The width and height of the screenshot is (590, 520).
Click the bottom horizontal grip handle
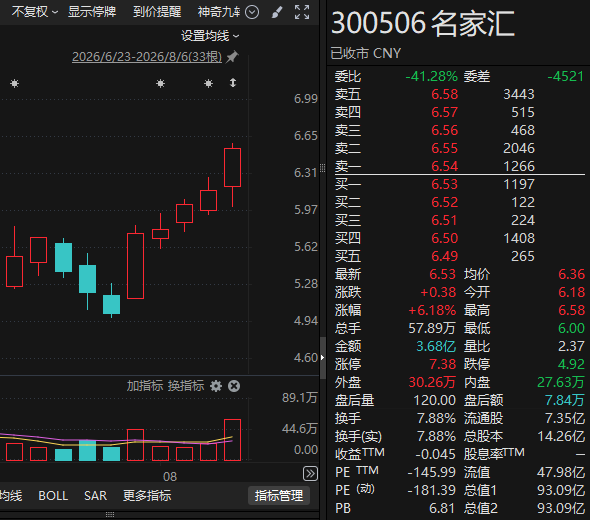pyautogui.click(x=110, y=514)
